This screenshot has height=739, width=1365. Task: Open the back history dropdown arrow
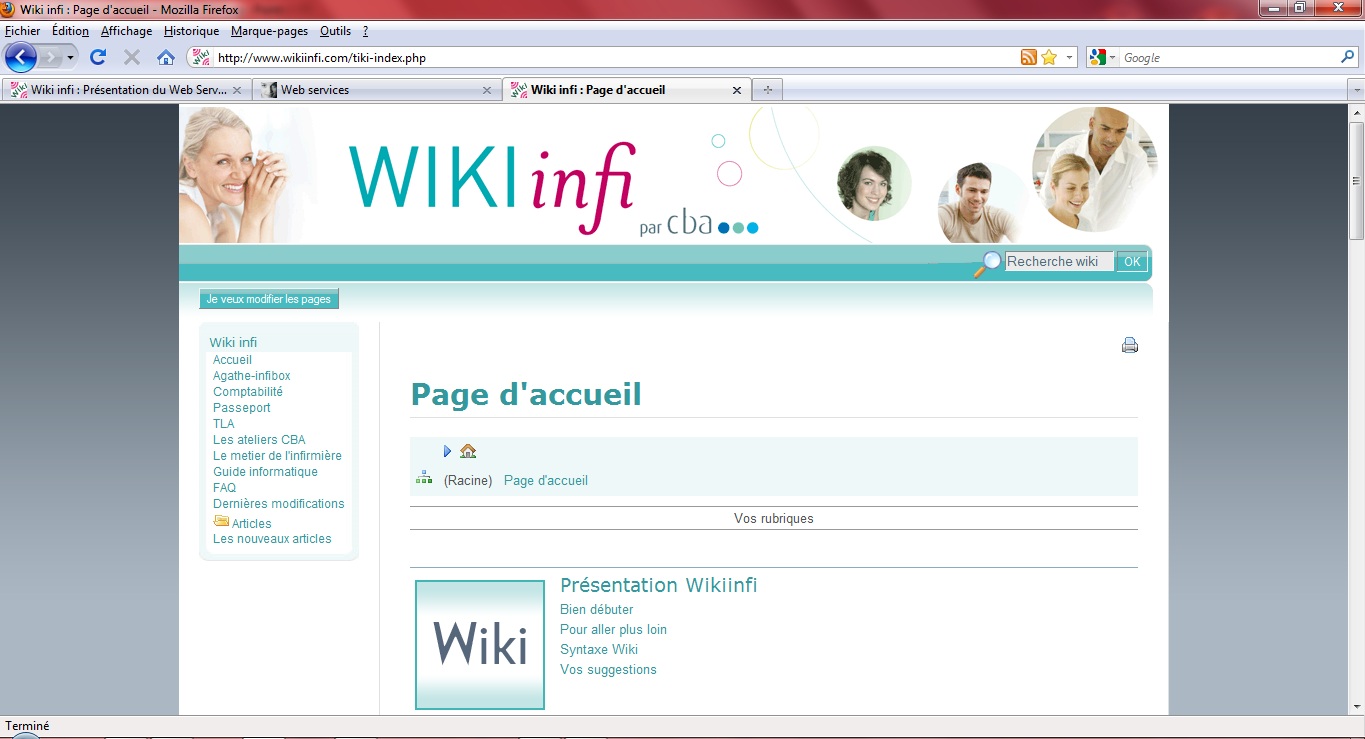pyautogui.click(x=70, y=58)
